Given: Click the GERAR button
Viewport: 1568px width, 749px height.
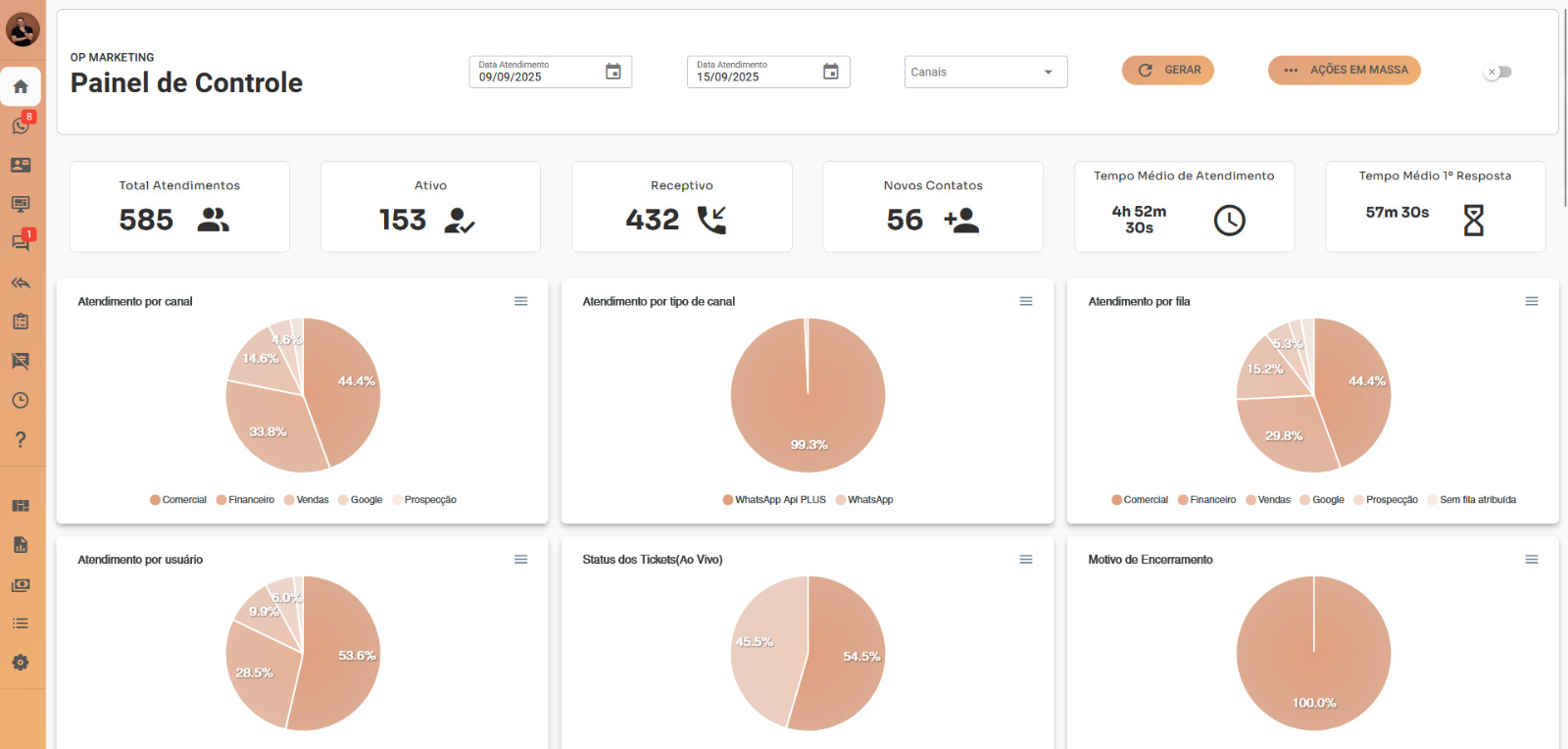Looking at the screenshot, I should [1168, 71].
